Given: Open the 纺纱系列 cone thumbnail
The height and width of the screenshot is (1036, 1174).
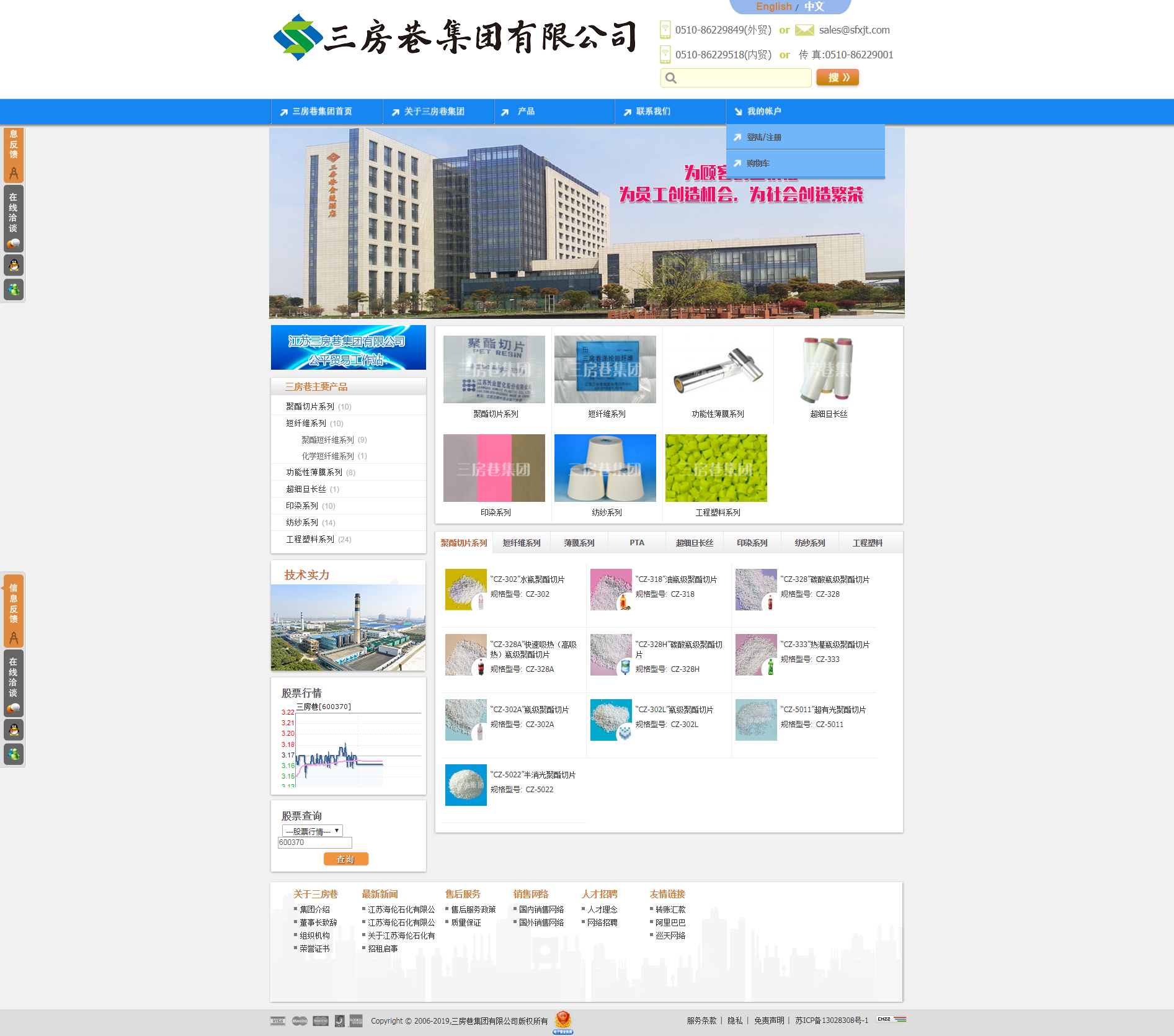Looking at the screenshot, I should click(605, 468).
